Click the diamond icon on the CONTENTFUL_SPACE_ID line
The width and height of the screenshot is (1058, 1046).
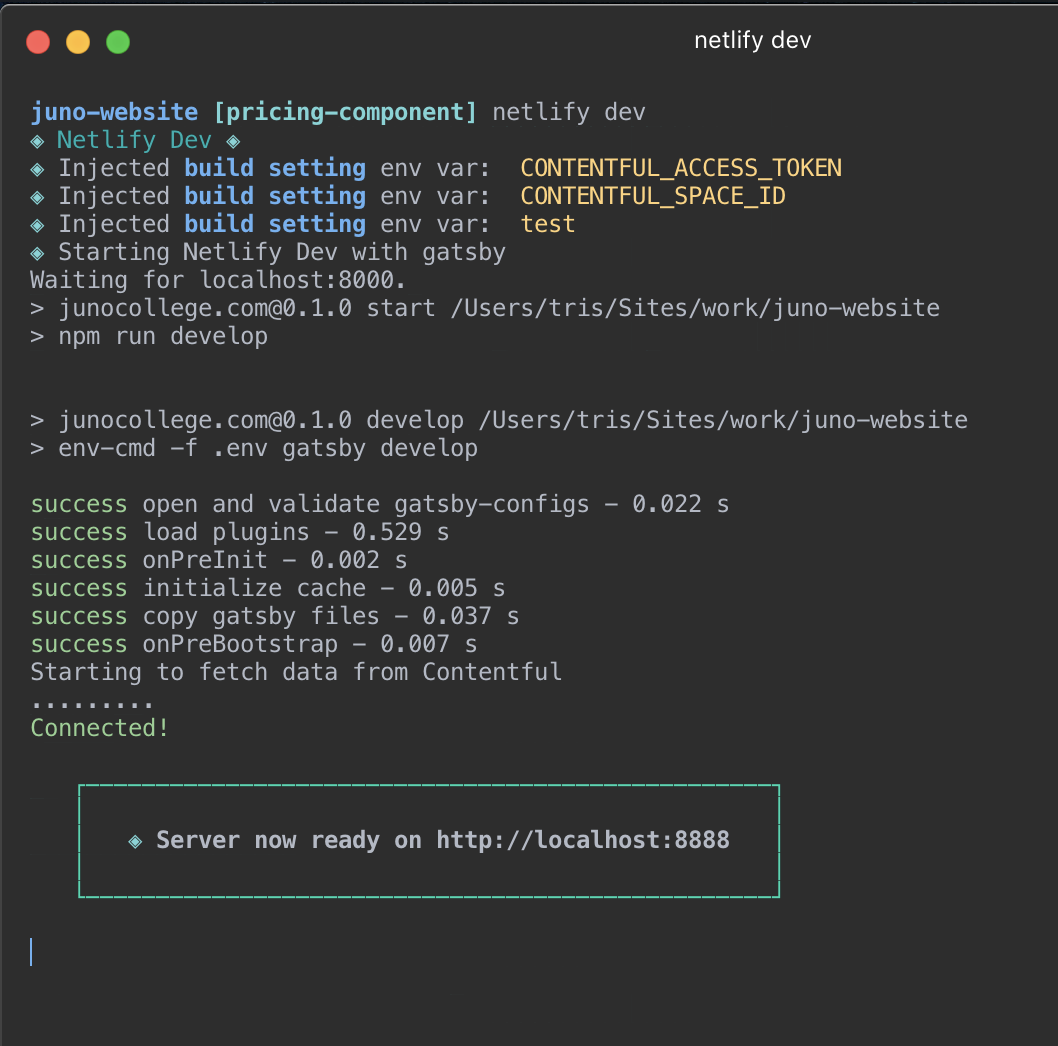pyautogui.click(x=38, y=197)
